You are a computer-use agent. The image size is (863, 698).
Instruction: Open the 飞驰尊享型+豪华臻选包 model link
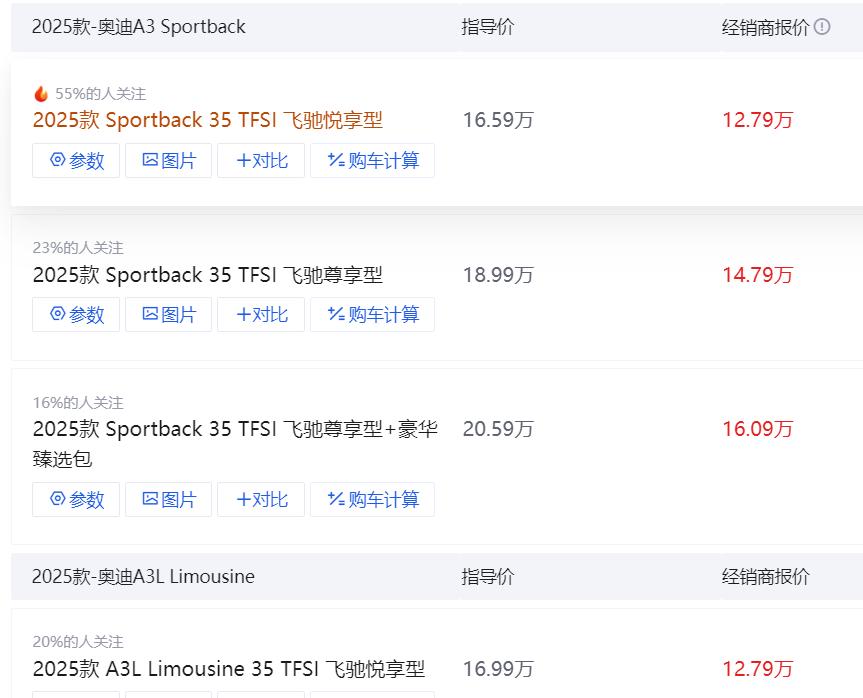(x=234, y=429)
